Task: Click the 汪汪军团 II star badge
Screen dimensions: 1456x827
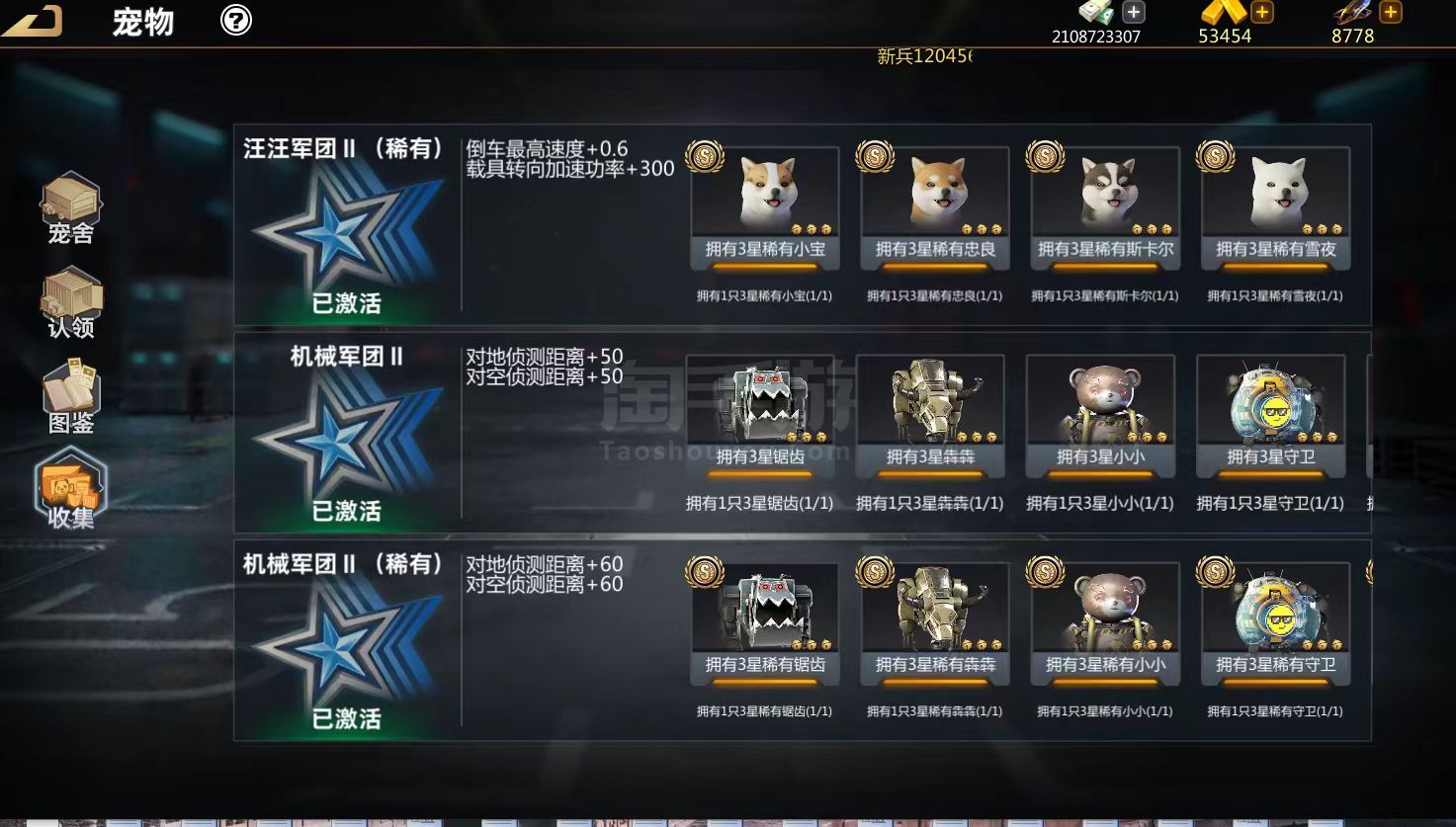Action: (346, 233)
